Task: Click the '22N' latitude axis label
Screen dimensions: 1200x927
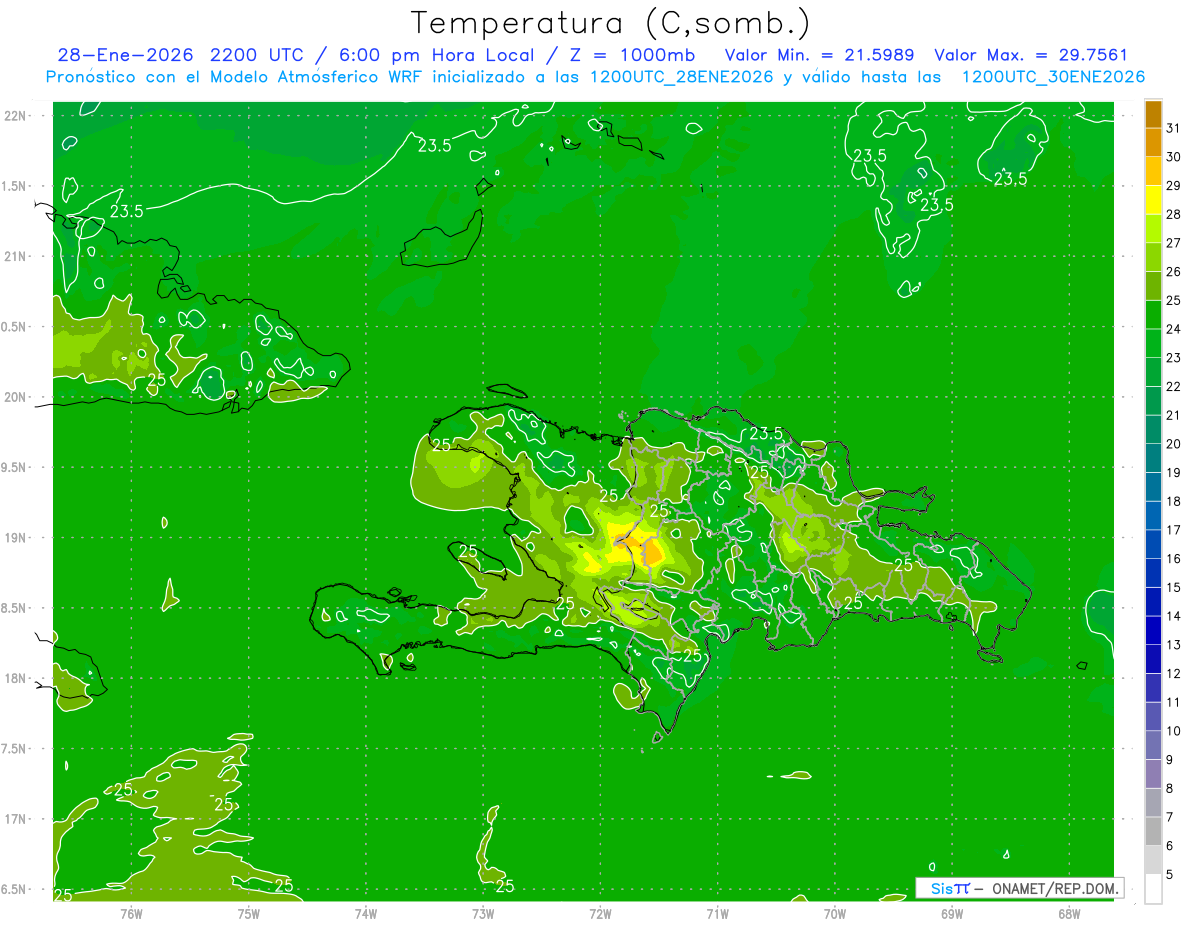Action: 15,115
